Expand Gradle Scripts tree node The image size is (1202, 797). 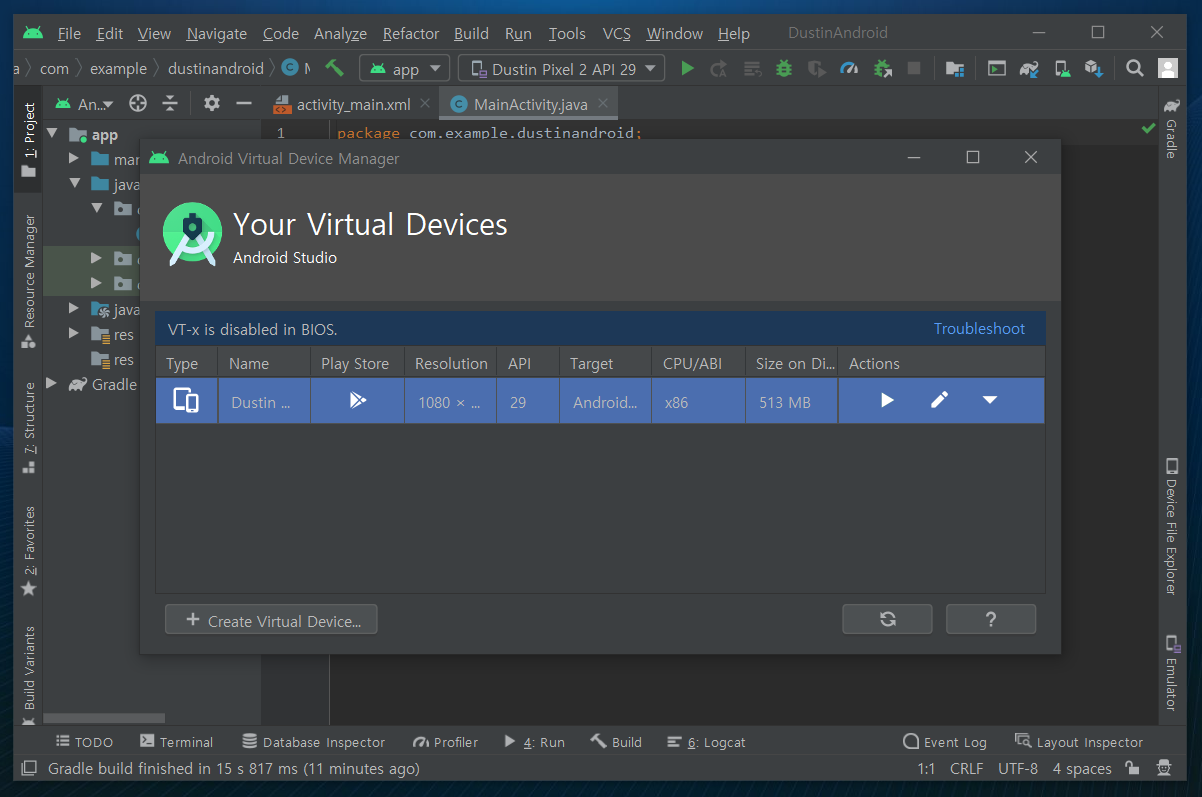pyautogui.click(x=53, y=384)
